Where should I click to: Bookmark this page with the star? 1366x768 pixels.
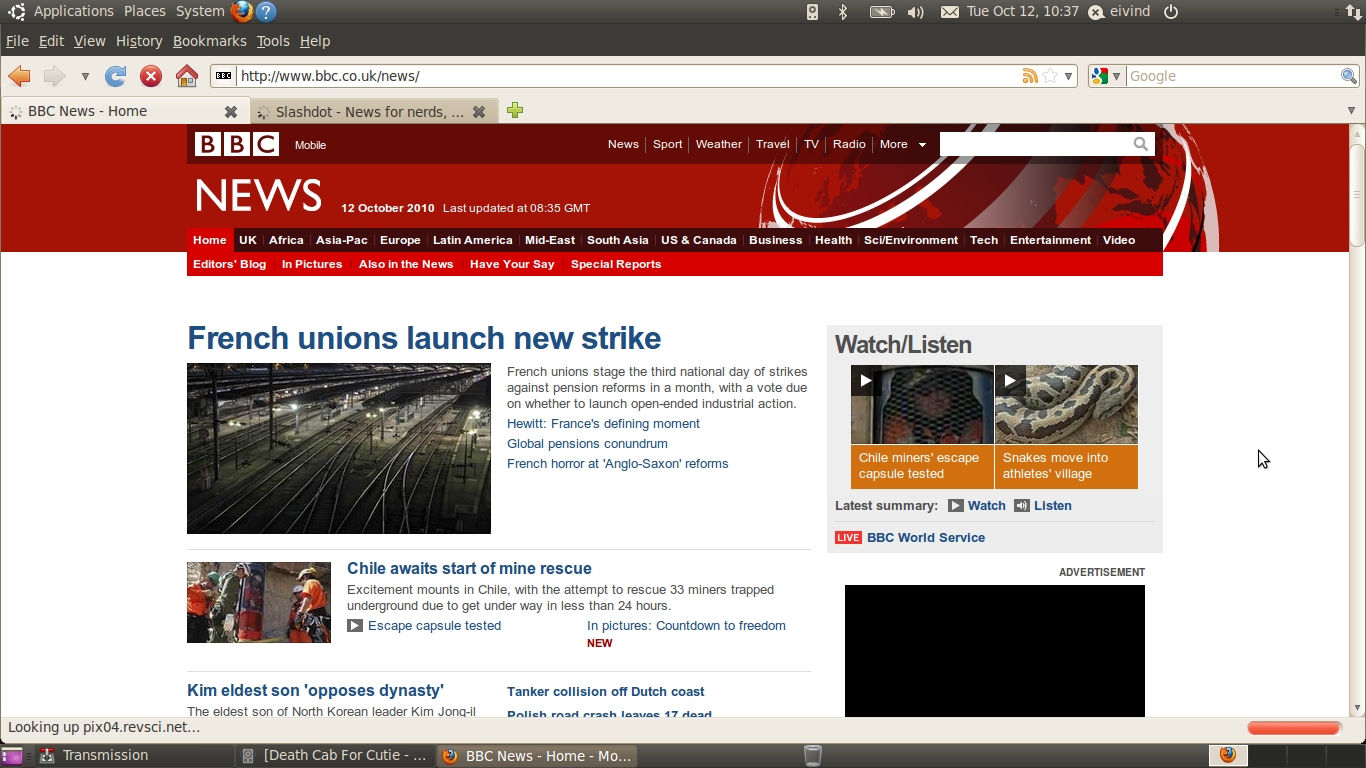(1050, 76)
